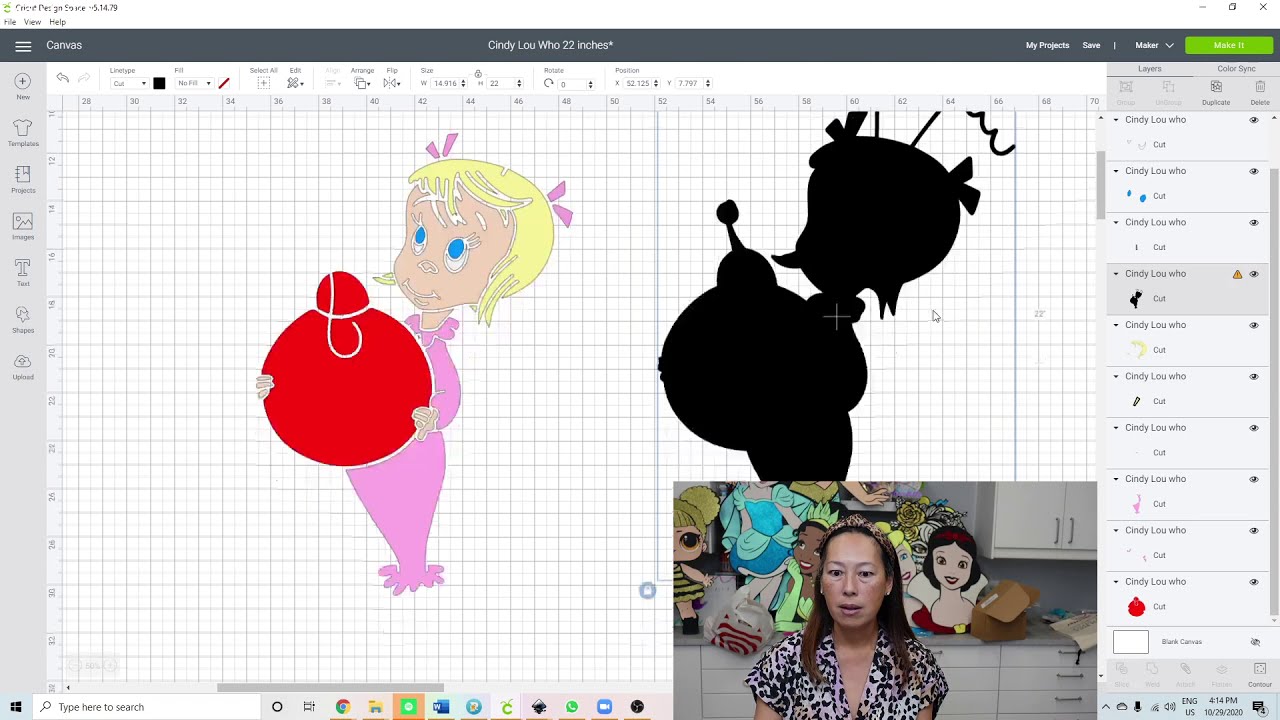Viewport: 1280px width, 720px height.
Task: Hide the blue-eye Cindy Lou who layer
Action: click(x=1254, y=171)
